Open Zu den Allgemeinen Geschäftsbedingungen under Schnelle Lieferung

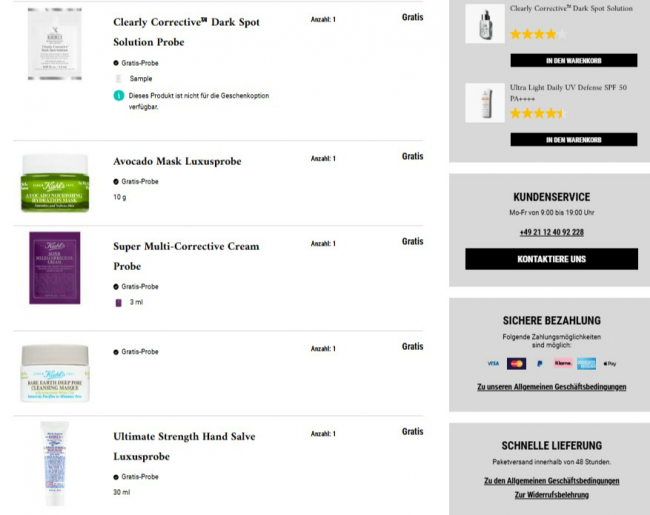(x=551, y=481)
